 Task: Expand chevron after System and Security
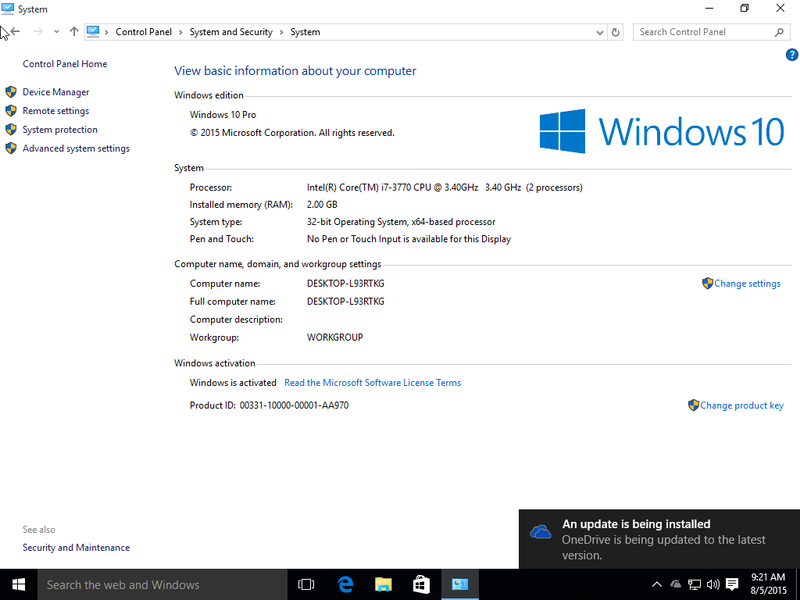point(281,32)
